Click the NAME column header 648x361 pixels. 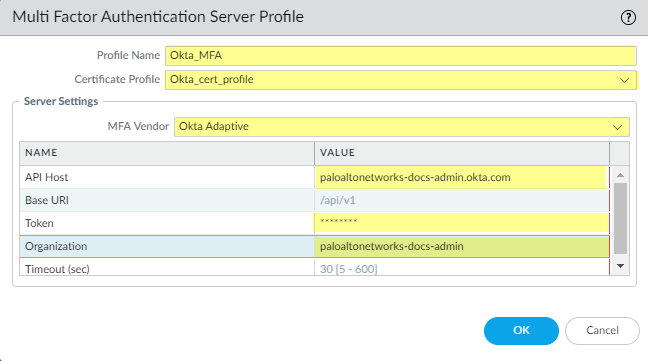point(167,153)
